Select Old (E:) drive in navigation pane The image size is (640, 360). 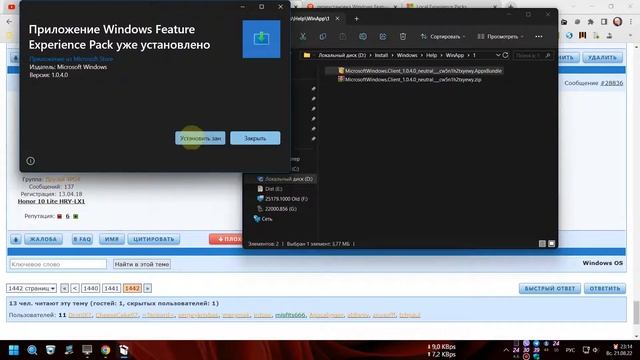click(269, 189)
